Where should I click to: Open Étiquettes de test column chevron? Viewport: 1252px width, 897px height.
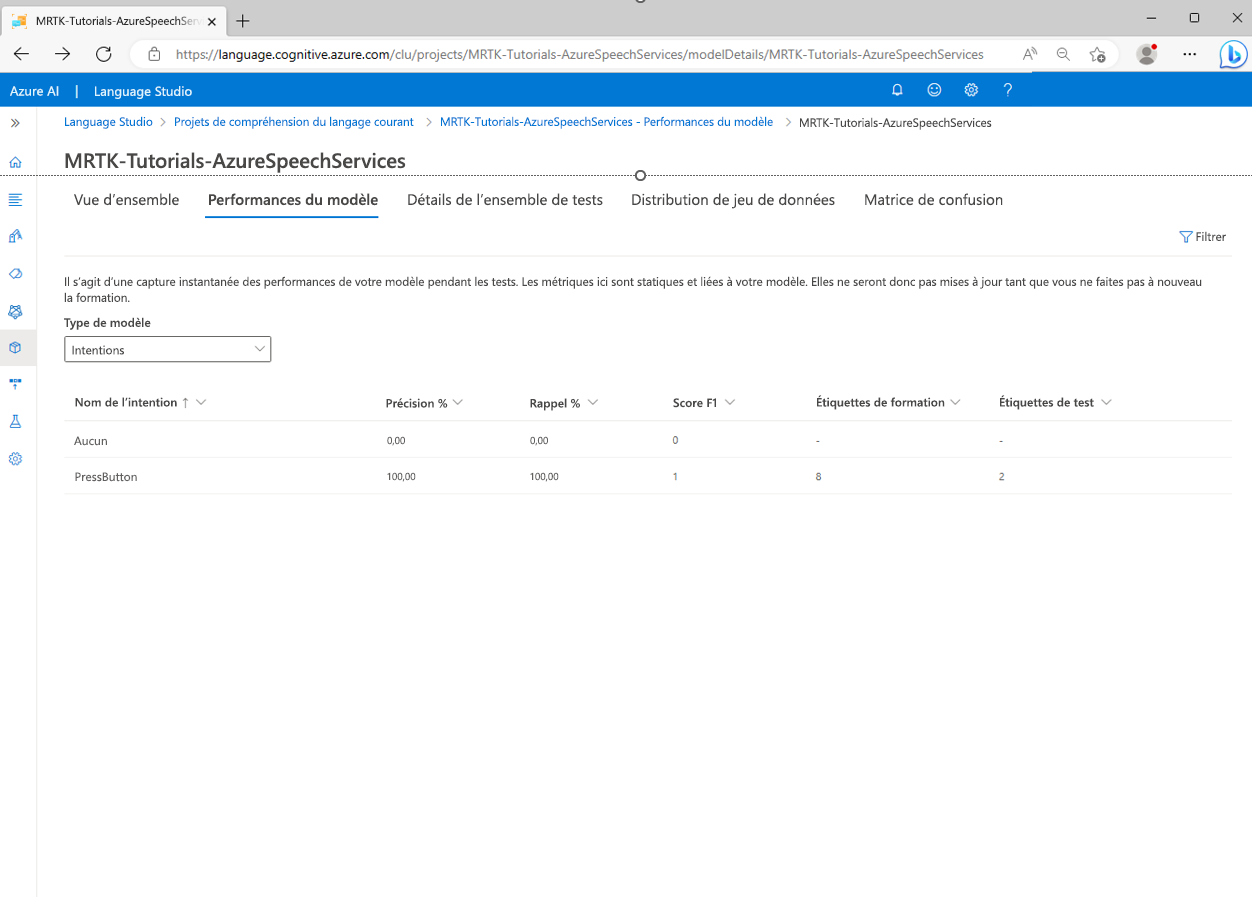tap(1106, 402)
